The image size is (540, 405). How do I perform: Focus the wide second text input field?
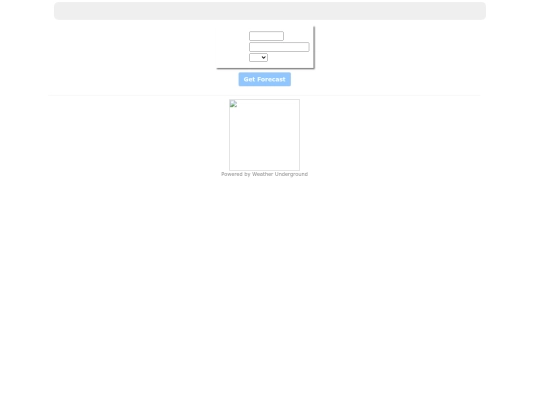pos(279,47)
